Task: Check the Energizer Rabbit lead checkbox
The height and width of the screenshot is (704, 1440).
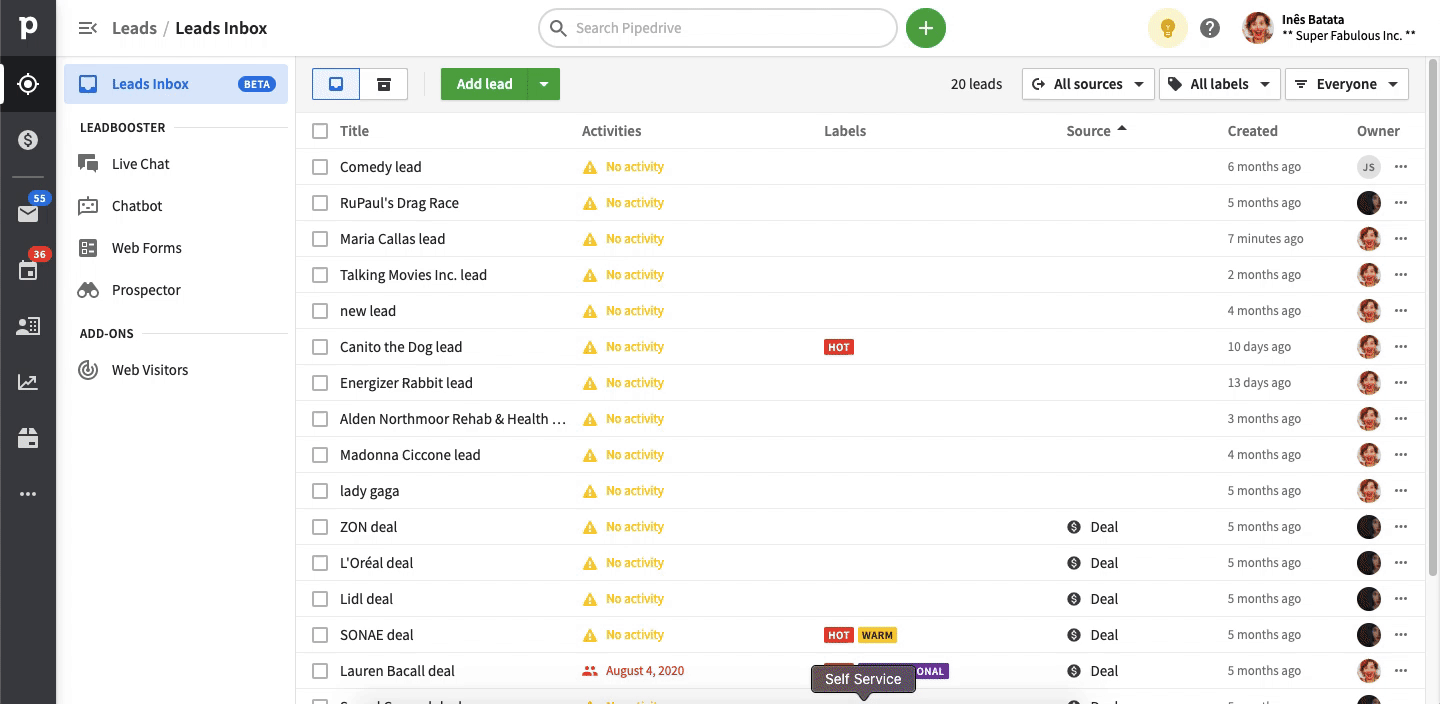Action: (x=320, y=383)
